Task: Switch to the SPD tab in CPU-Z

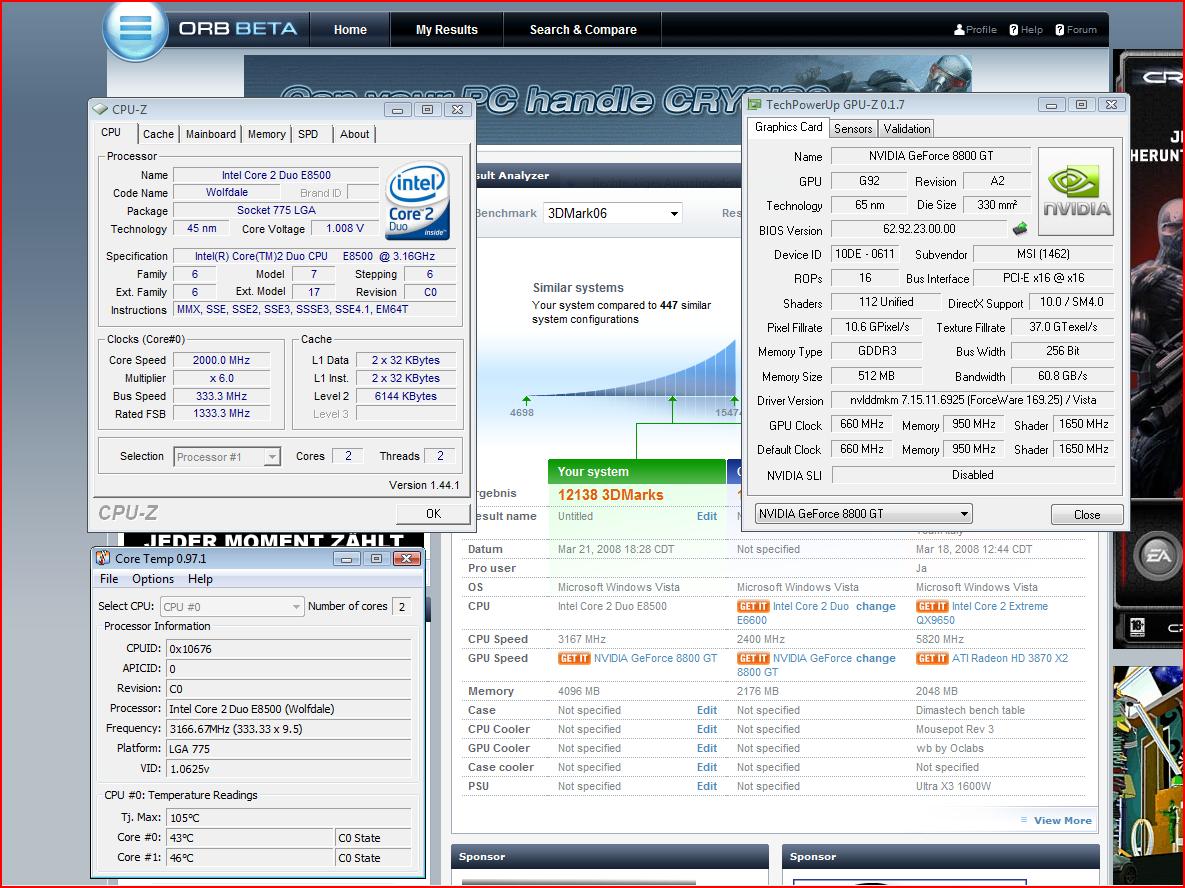Action: pyautogui.click(x=308, y=134)
